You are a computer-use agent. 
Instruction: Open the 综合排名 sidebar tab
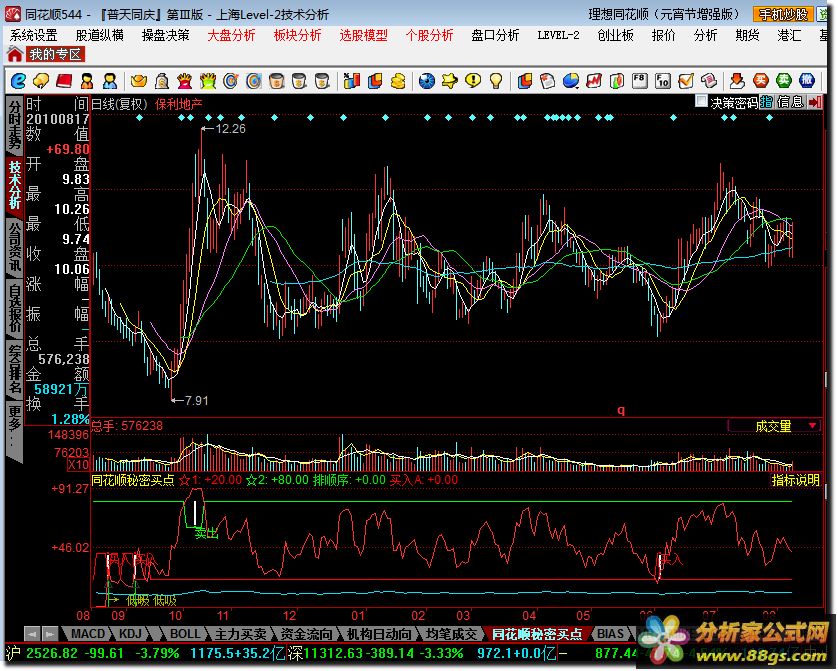(x=14, y=369)
